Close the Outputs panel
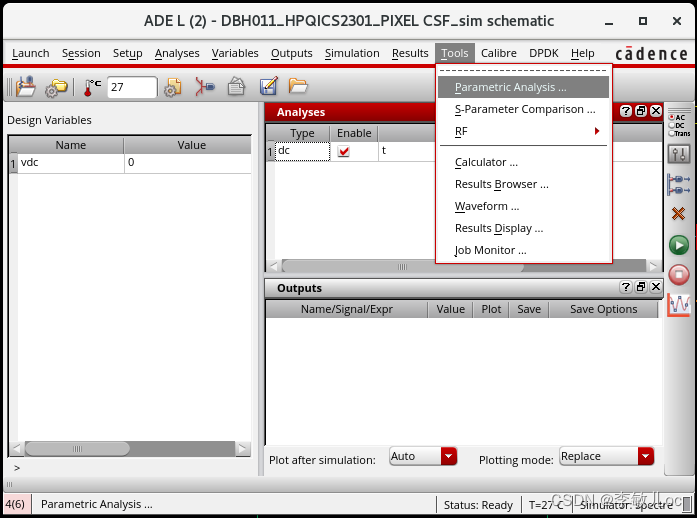The height and width of the screenshot is (518, 697). coord(656,287)
